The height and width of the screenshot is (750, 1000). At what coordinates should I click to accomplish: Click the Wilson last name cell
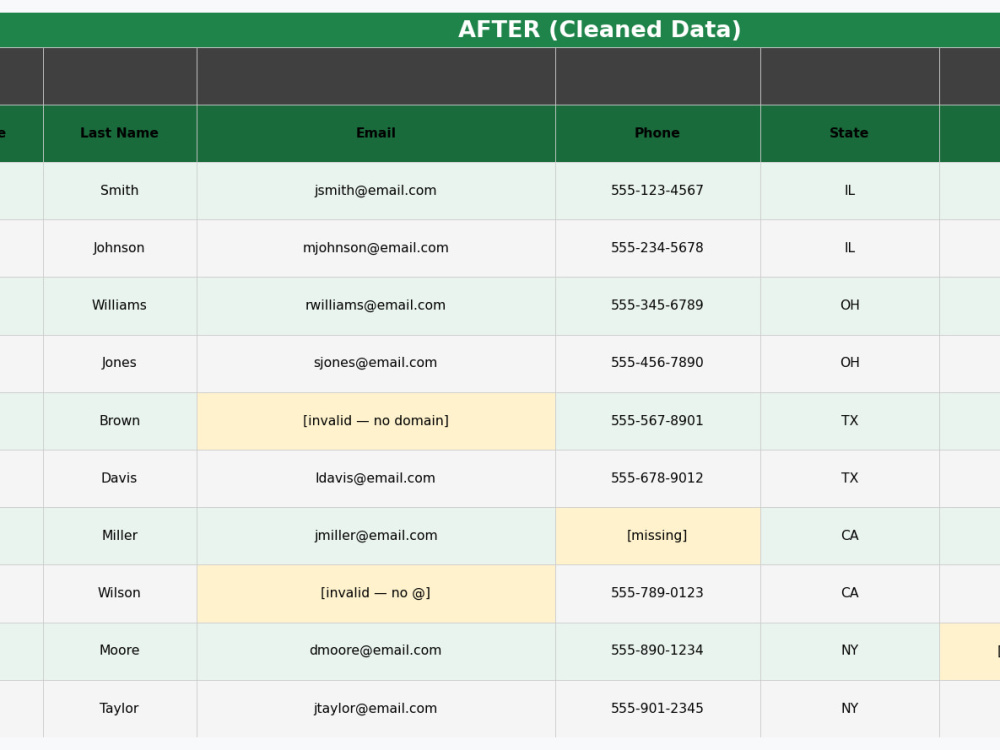point(120,593)
